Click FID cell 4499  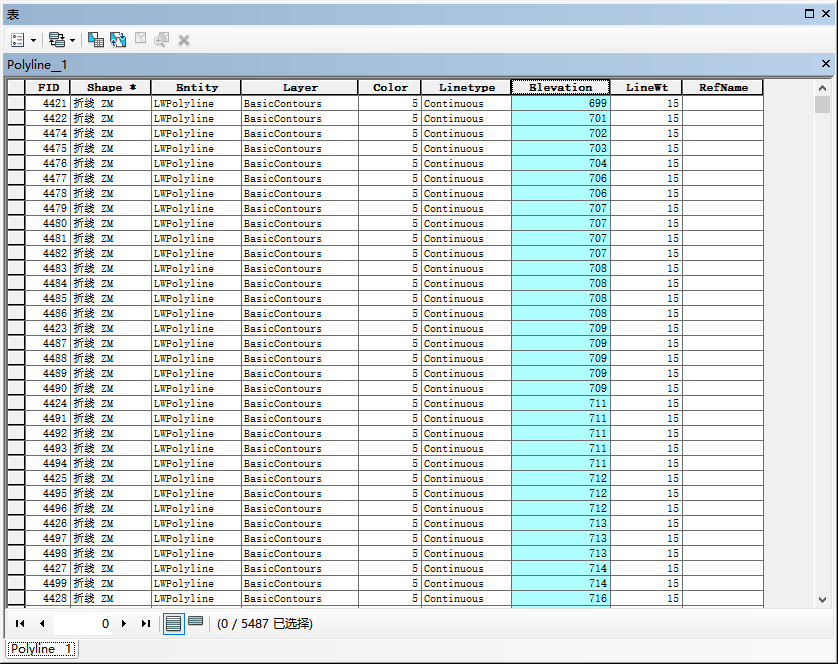[x=48, y=583]
